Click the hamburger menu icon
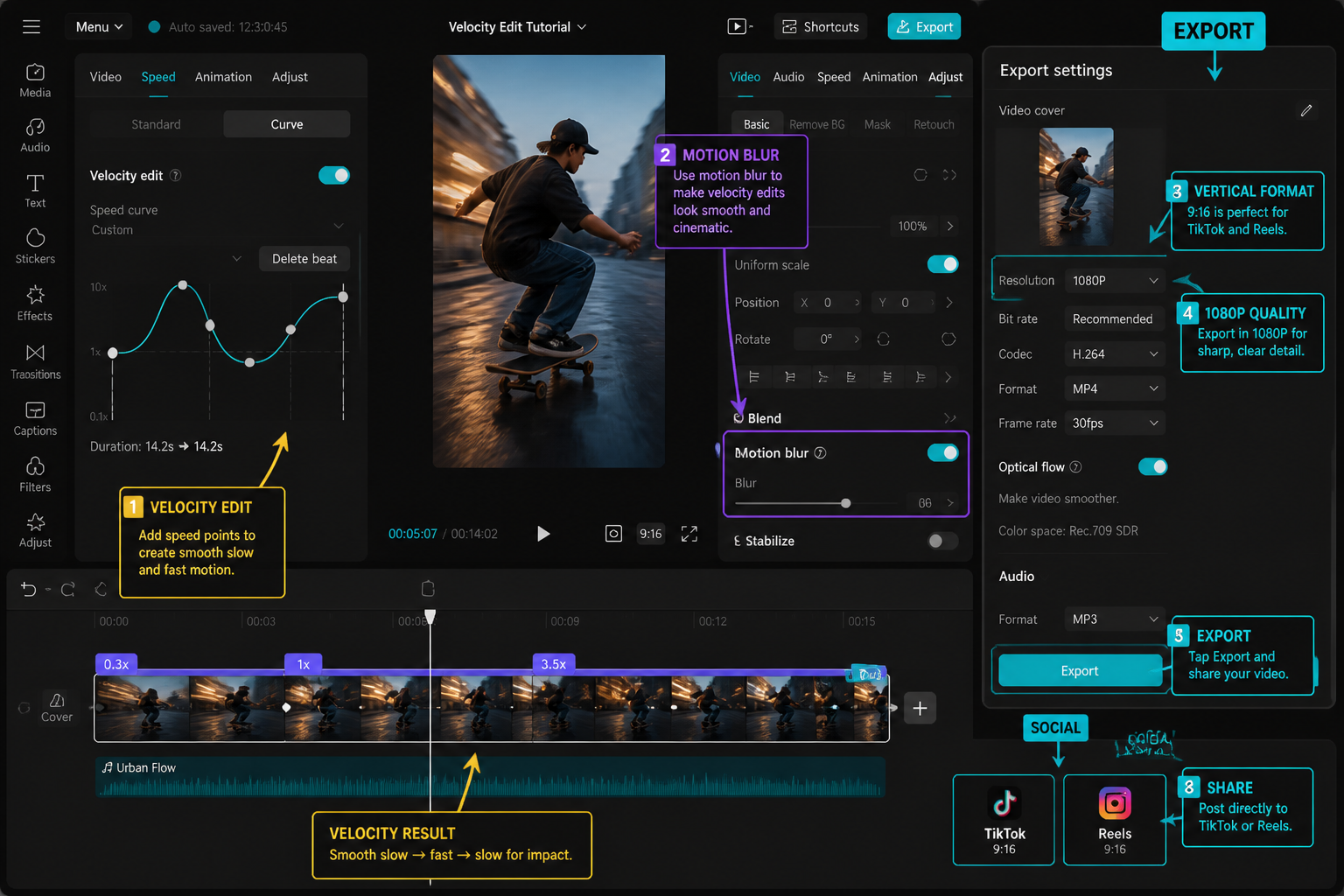The image size is (1344, 896). point(31,26)
